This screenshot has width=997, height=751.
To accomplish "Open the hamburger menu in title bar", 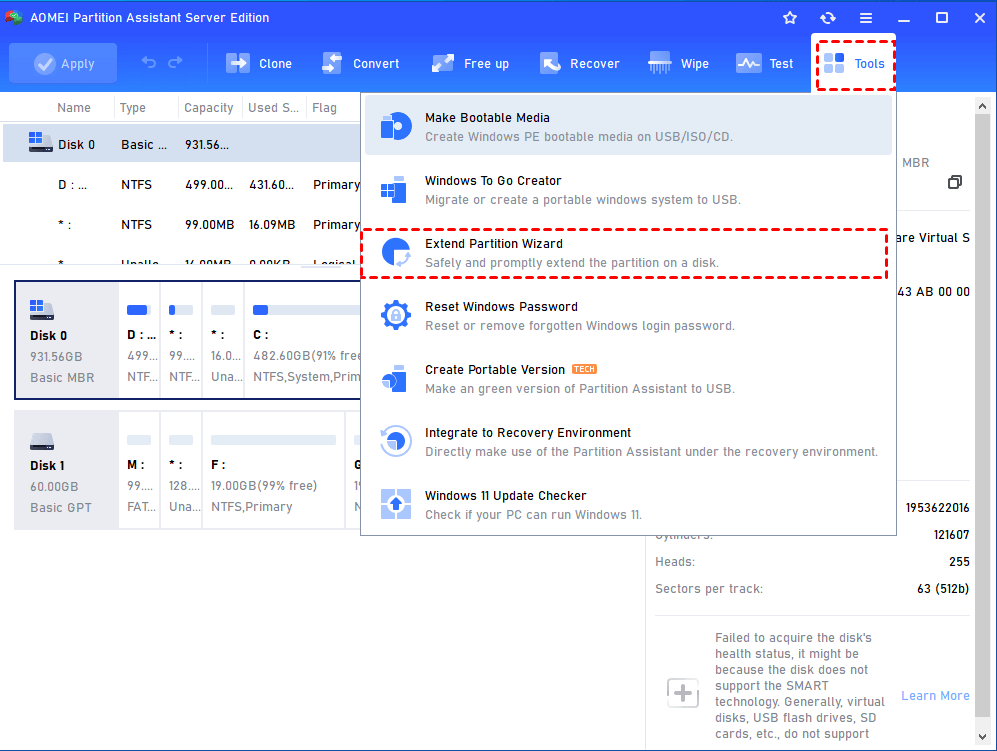I will [866, 18].
